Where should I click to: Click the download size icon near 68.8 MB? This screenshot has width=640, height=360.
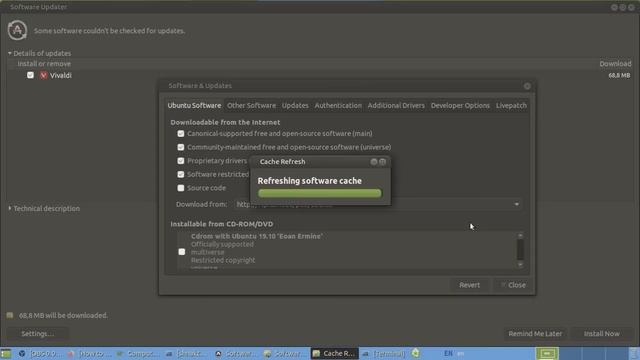10,316
